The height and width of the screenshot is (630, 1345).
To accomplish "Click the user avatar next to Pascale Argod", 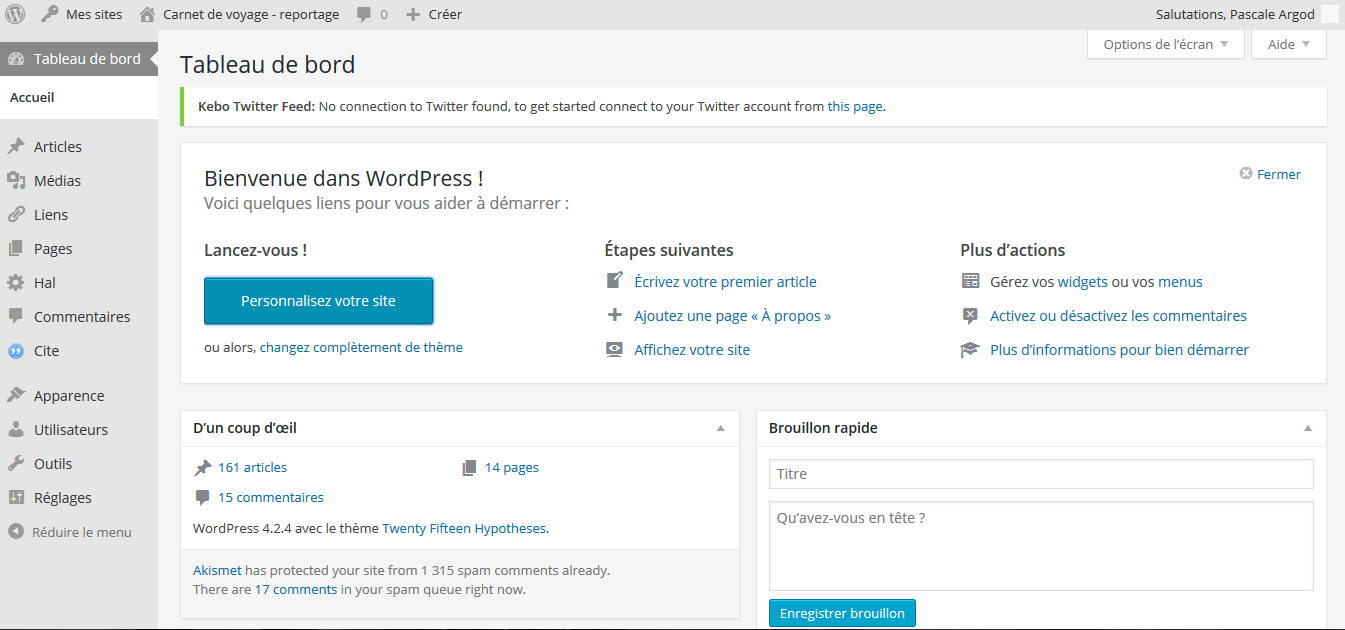I will [1329, 14].
